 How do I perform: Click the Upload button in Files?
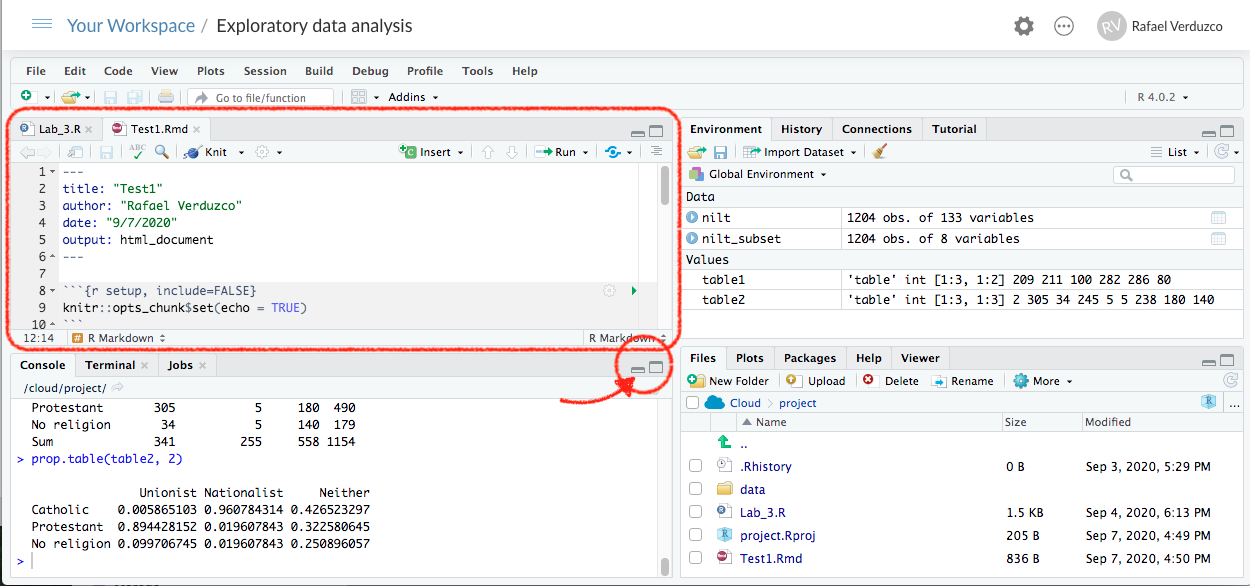pos(816,381)
